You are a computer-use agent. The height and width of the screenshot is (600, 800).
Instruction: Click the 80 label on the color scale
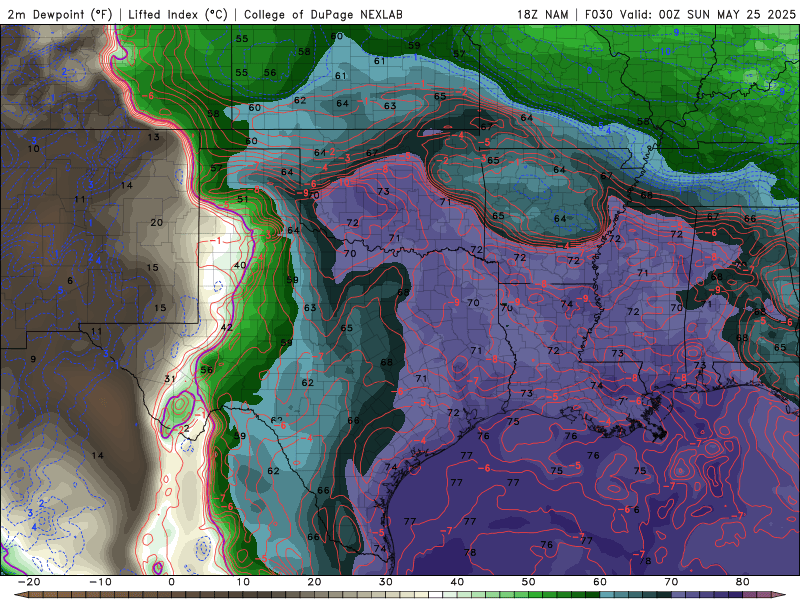pyautogui.click(x=743, y=582)
